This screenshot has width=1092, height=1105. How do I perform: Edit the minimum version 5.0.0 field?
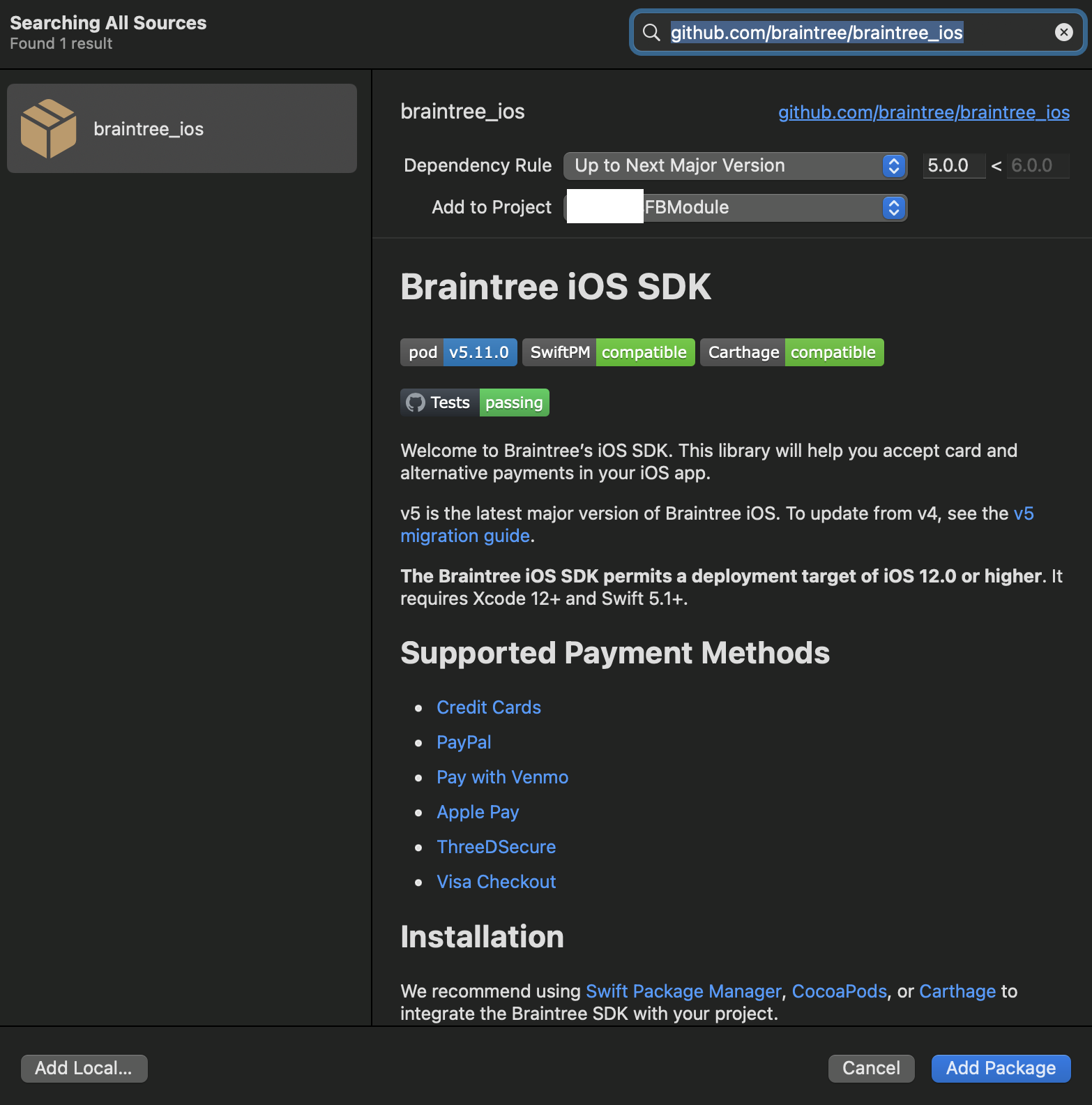tap(954, 166)
